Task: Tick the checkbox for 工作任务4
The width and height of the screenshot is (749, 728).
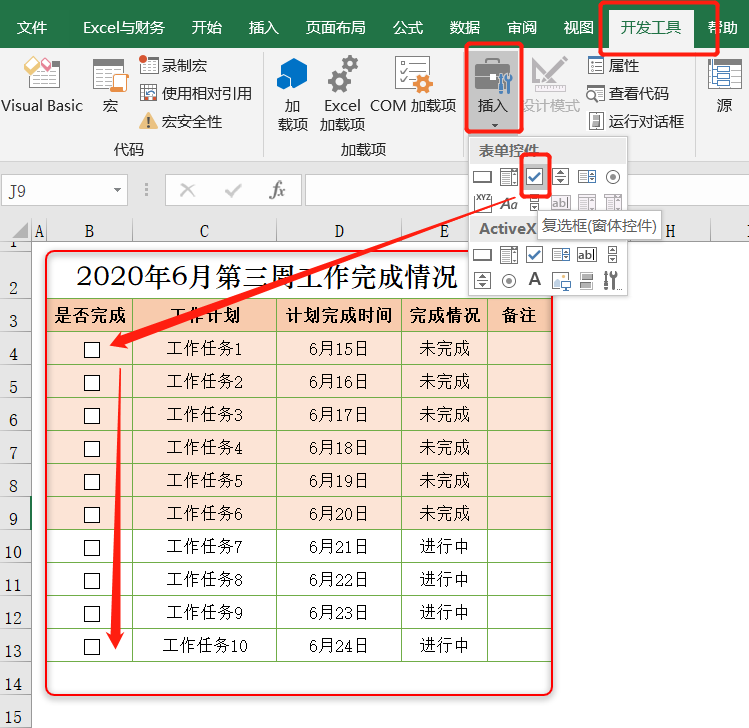Action: click(x=92, y=449)
